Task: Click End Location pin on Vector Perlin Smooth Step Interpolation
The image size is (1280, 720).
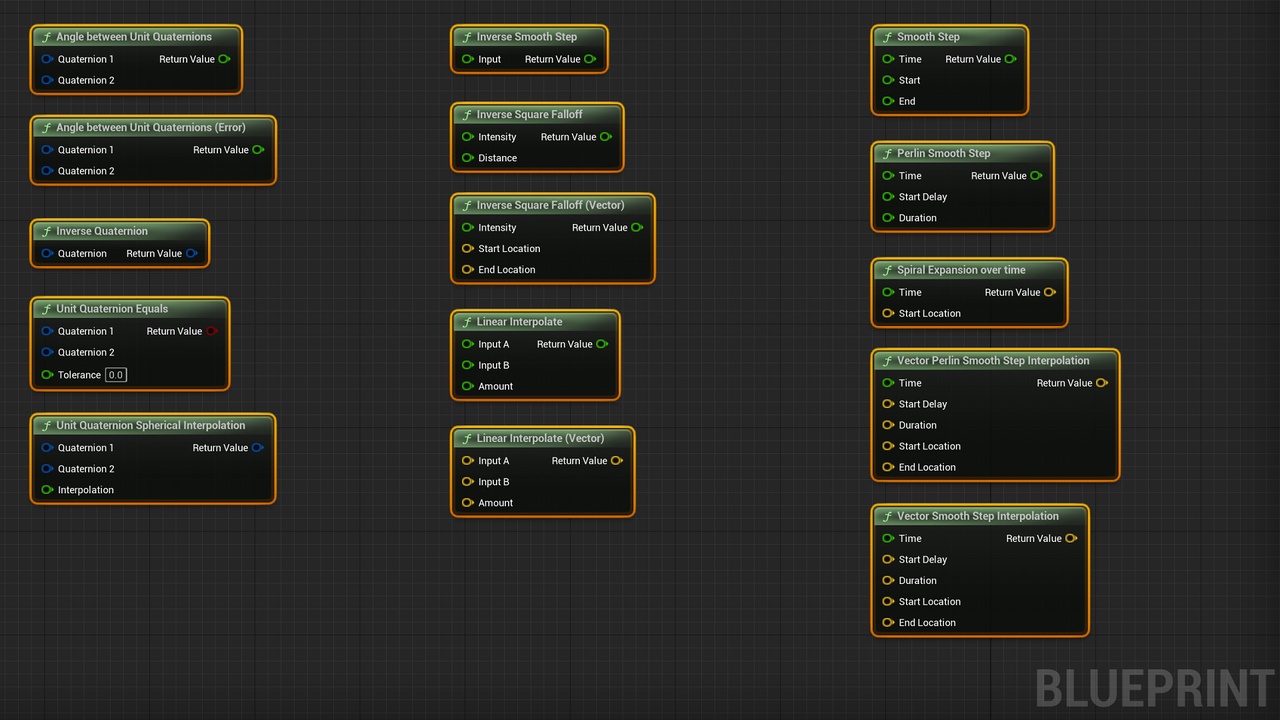Action: 888,467
